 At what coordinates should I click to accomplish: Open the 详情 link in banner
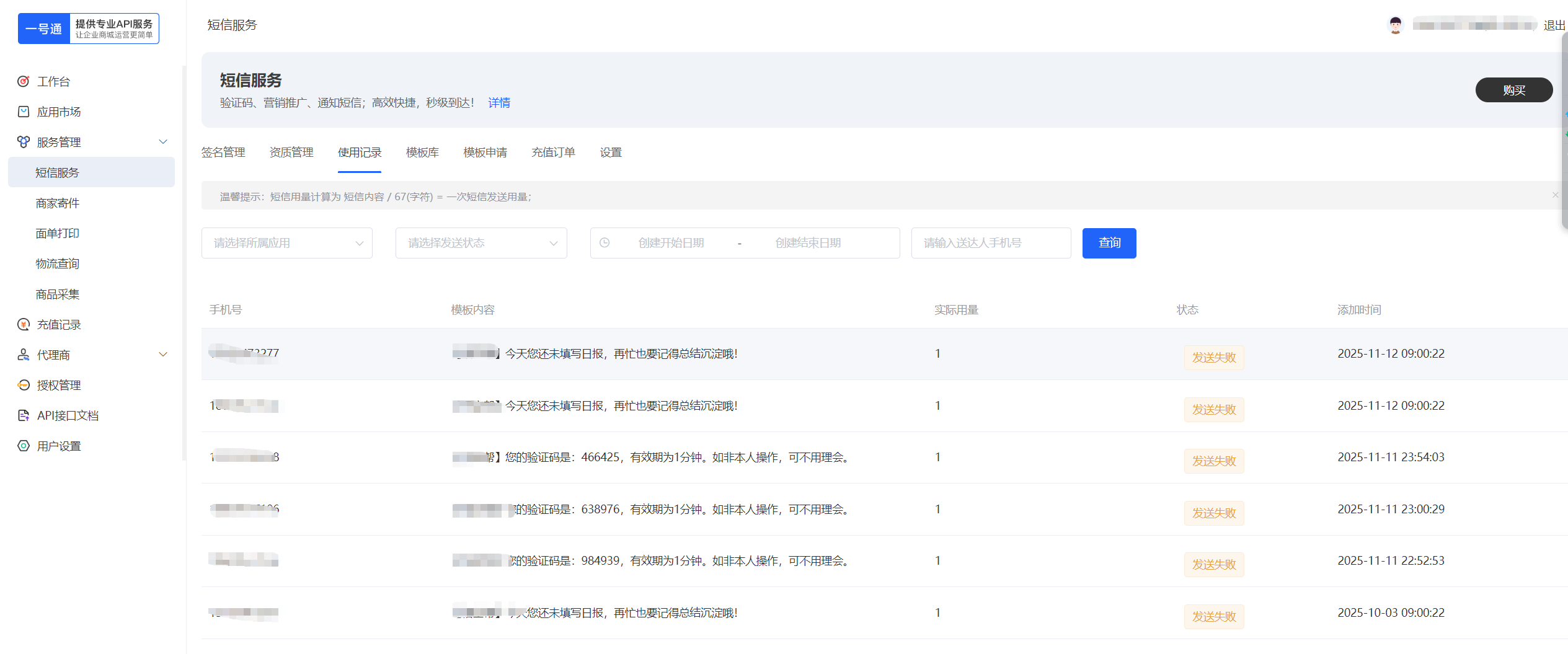pyautogui.click(x=499, y=103)
